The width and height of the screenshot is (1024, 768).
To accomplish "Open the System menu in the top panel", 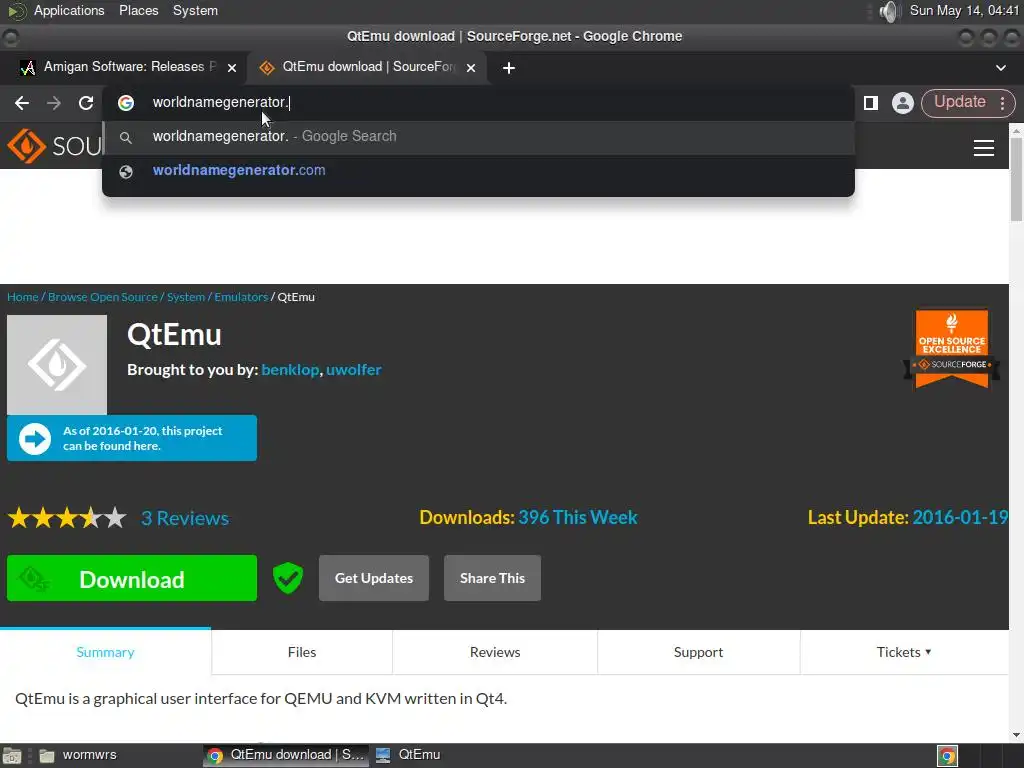I will (x=195, y=10).
